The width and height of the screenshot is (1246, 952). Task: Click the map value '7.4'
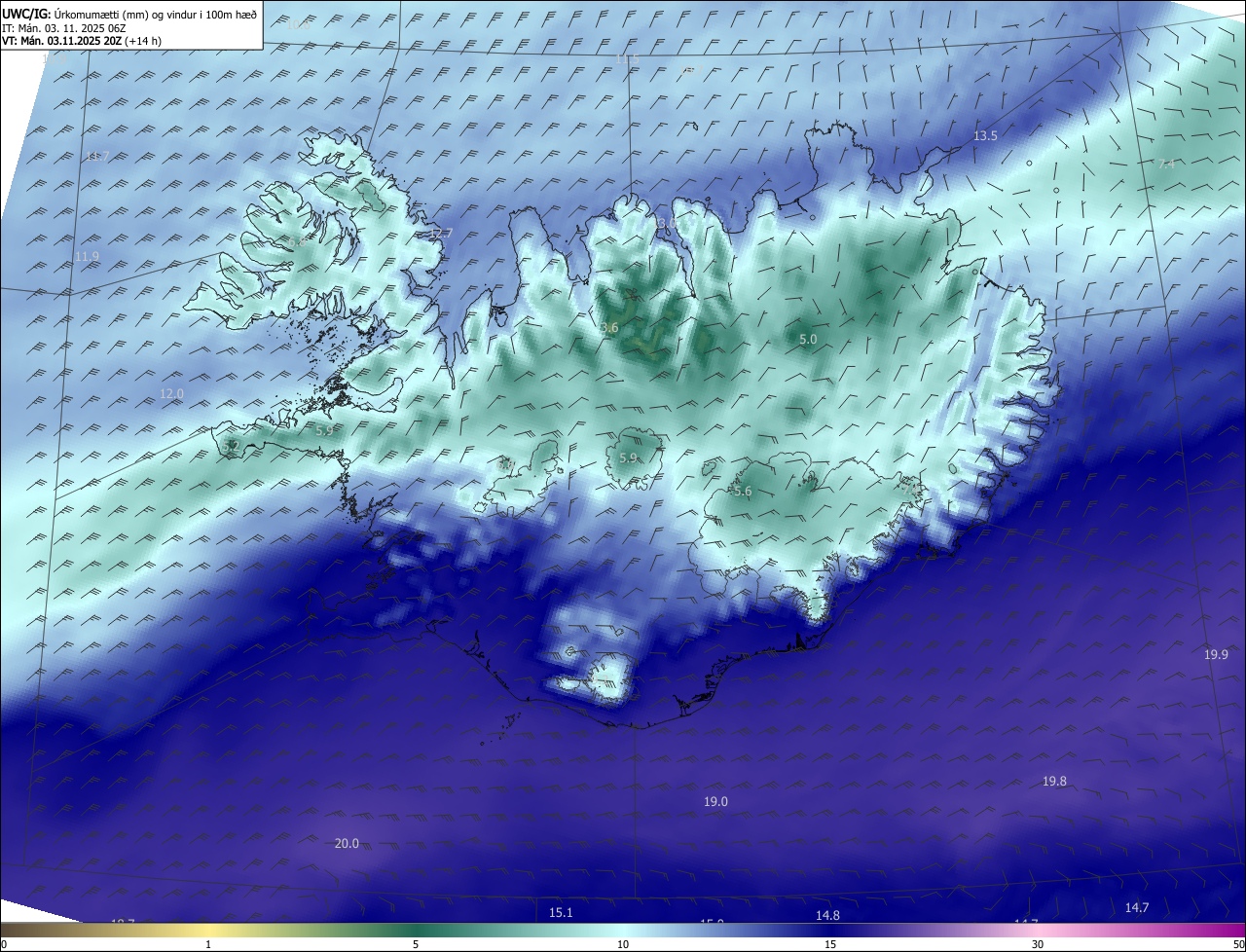pyautogui.click(x=1166, y=165)
